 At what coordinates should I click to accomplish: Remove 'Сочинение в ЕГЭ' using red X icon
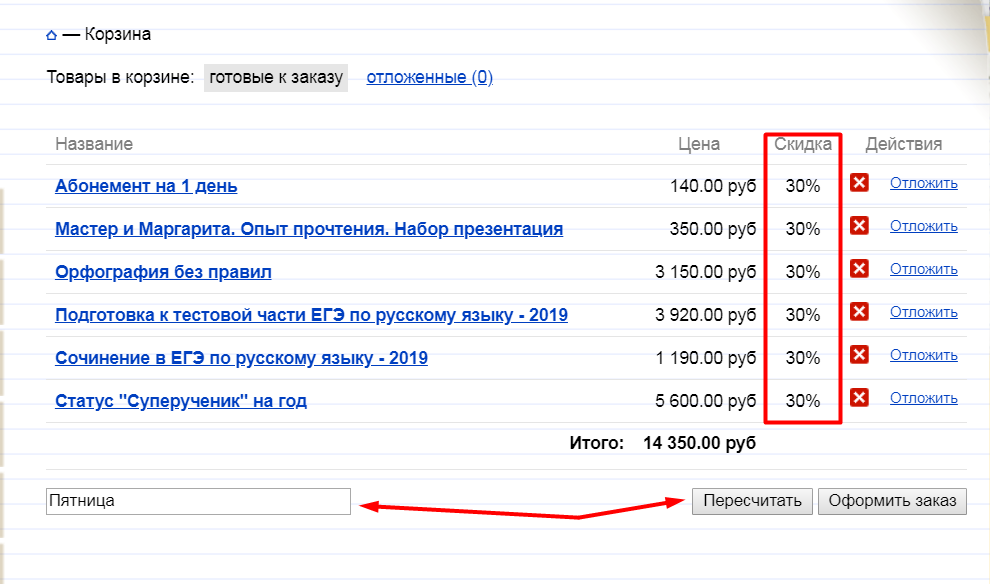pyautogui.click(x=859, y=355)
